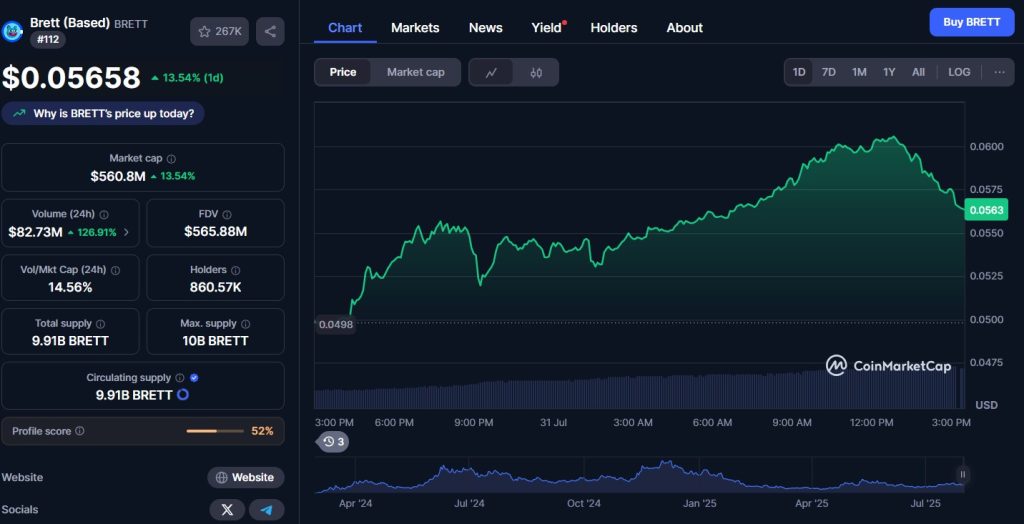
Task: Click the verified circulating supply badge
Action: click(x=194, y=378)
